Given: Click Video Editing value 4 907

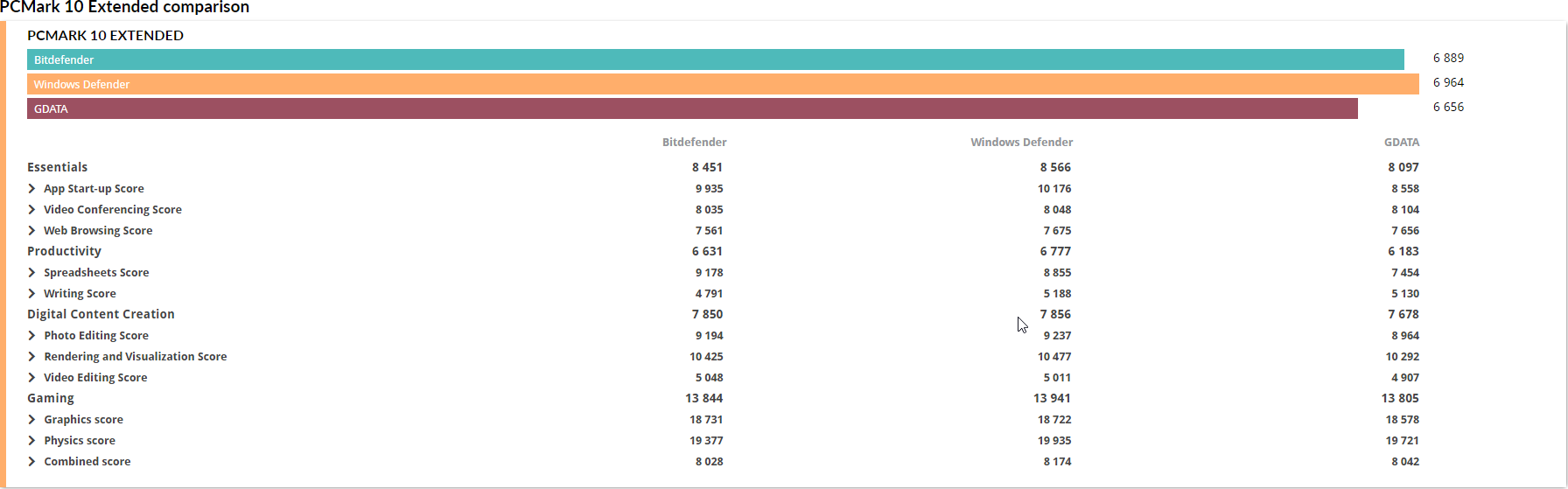Looking at the screenshot, I should click(x=1405, y=378).
